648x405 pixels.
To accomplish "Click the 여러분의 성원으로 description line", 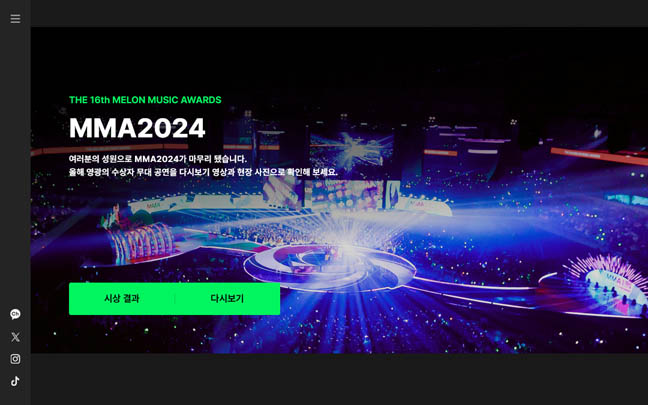I will click(x=158, y=159).
